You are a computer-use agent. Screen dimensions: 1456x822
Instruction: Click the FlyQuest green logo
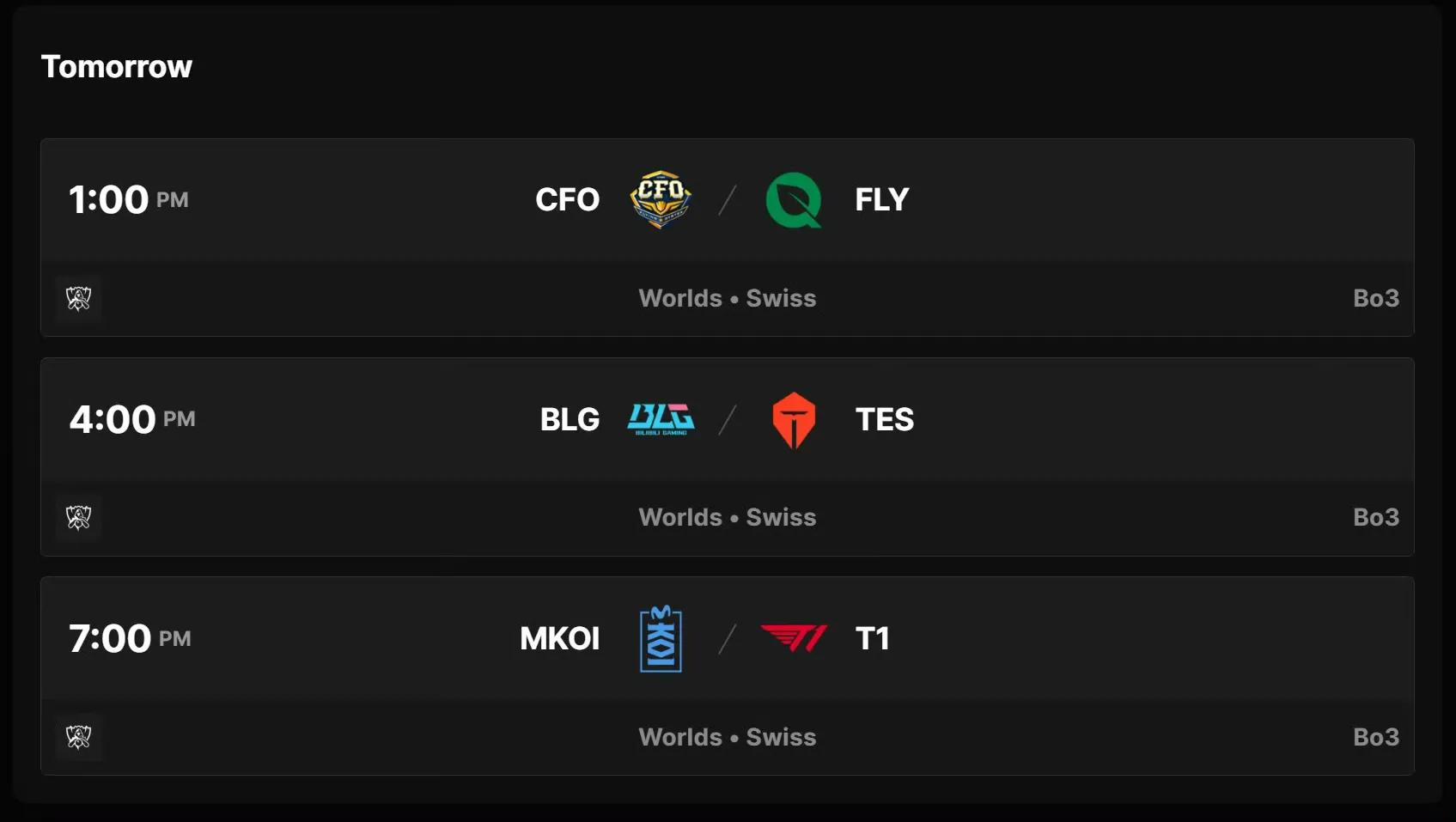coord(794,200)
